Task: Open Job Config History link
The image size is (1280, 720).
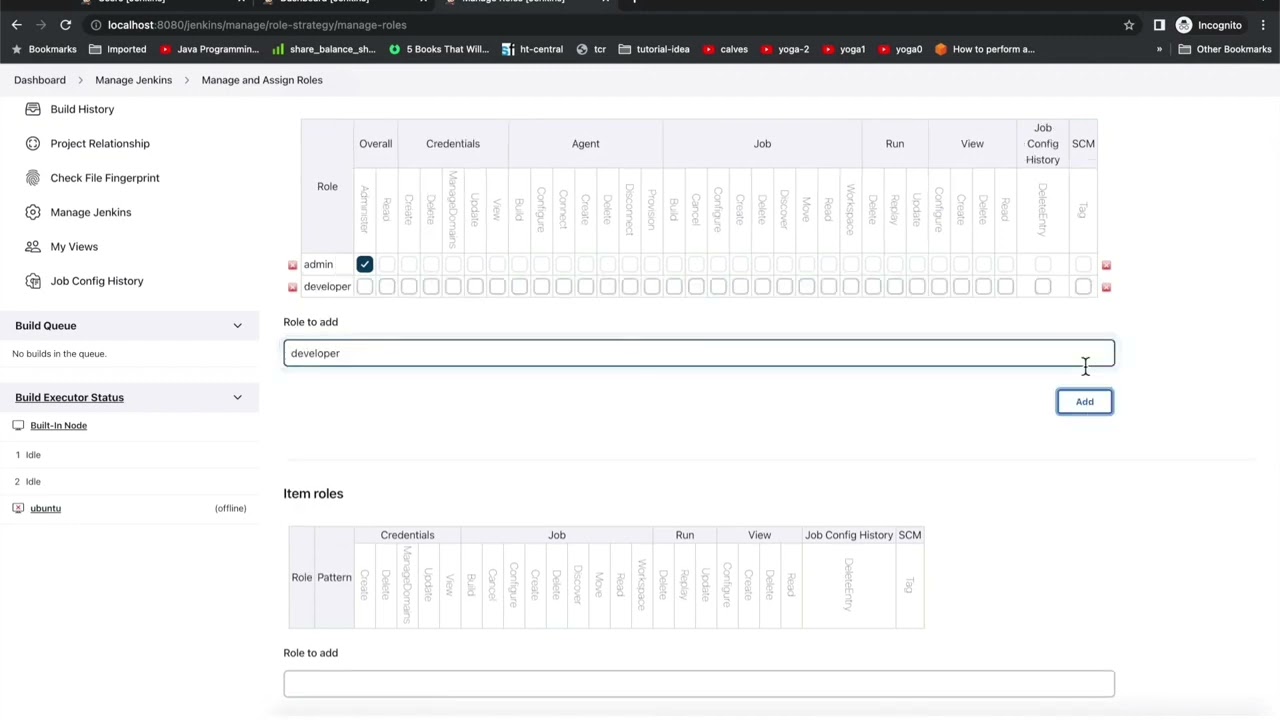Action: pos(97,281)
